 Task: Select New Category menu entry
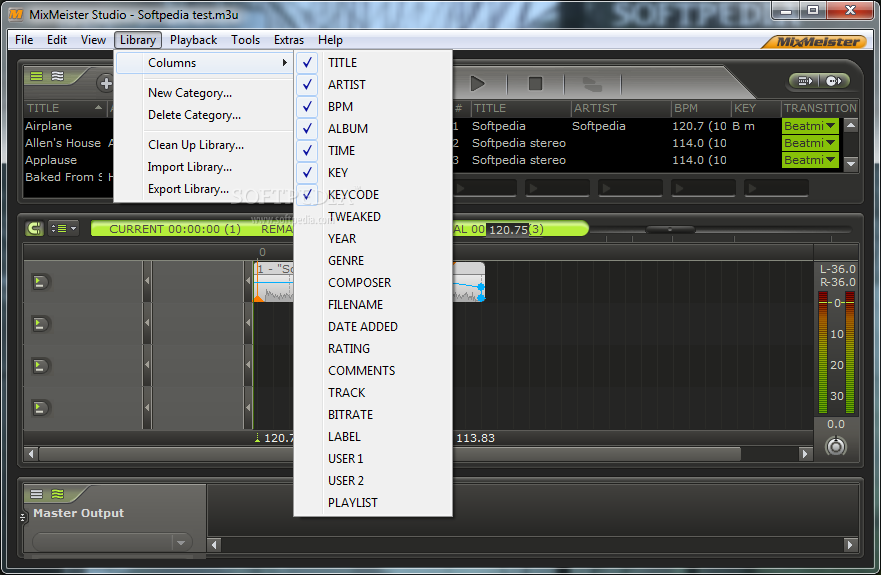pyautogui.click(x=204, y=93)
